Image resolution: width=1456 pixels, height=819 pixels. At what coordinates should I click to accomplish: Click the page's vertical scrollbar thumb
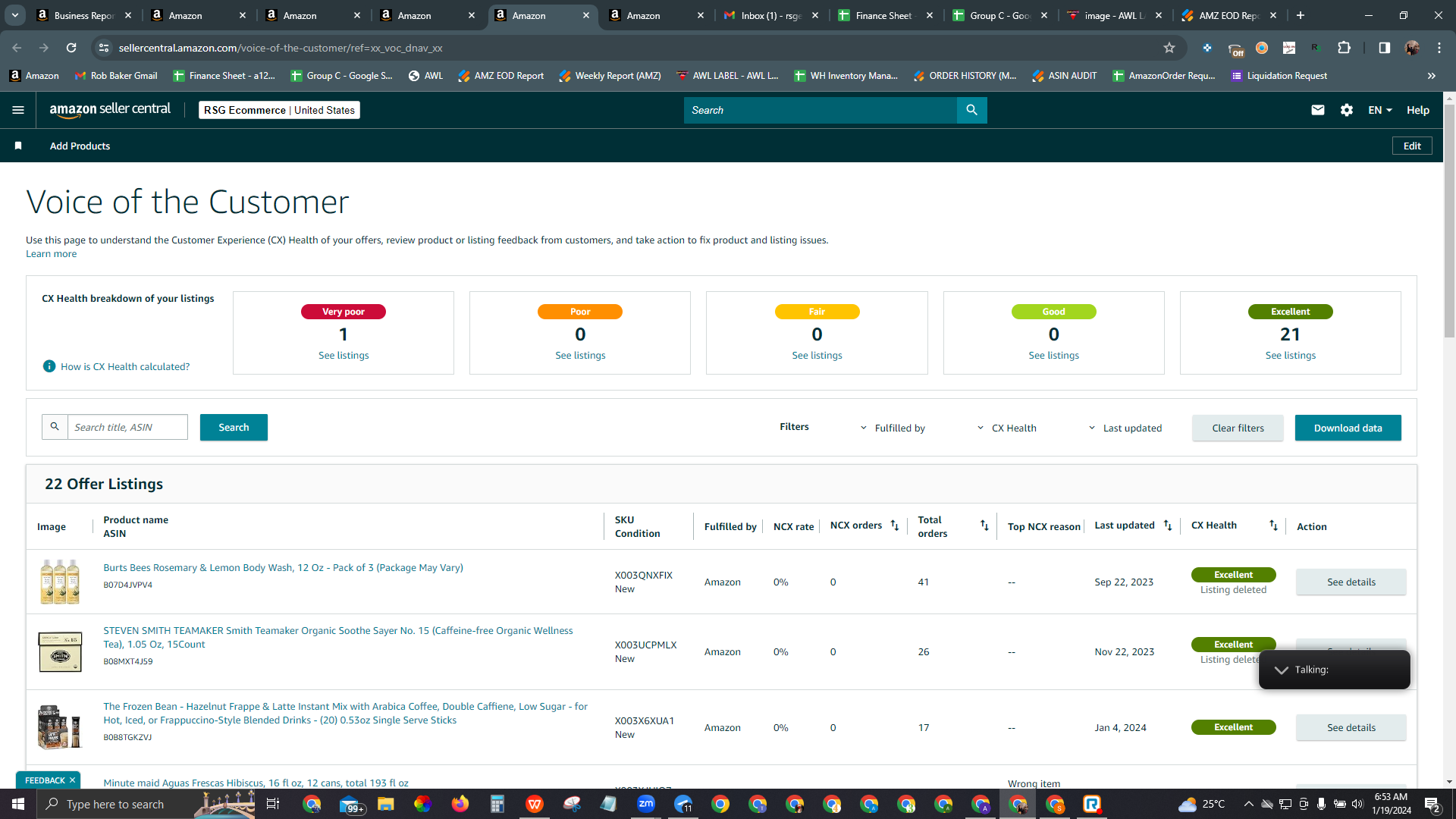coord(1449,220)
